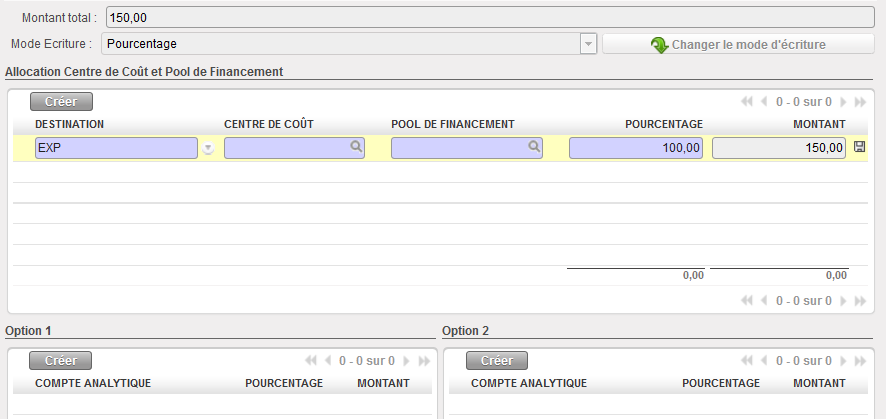Viewport: 886px width, 419px height.
Task: Sort by the Destination column header
Action: point(70,124)
